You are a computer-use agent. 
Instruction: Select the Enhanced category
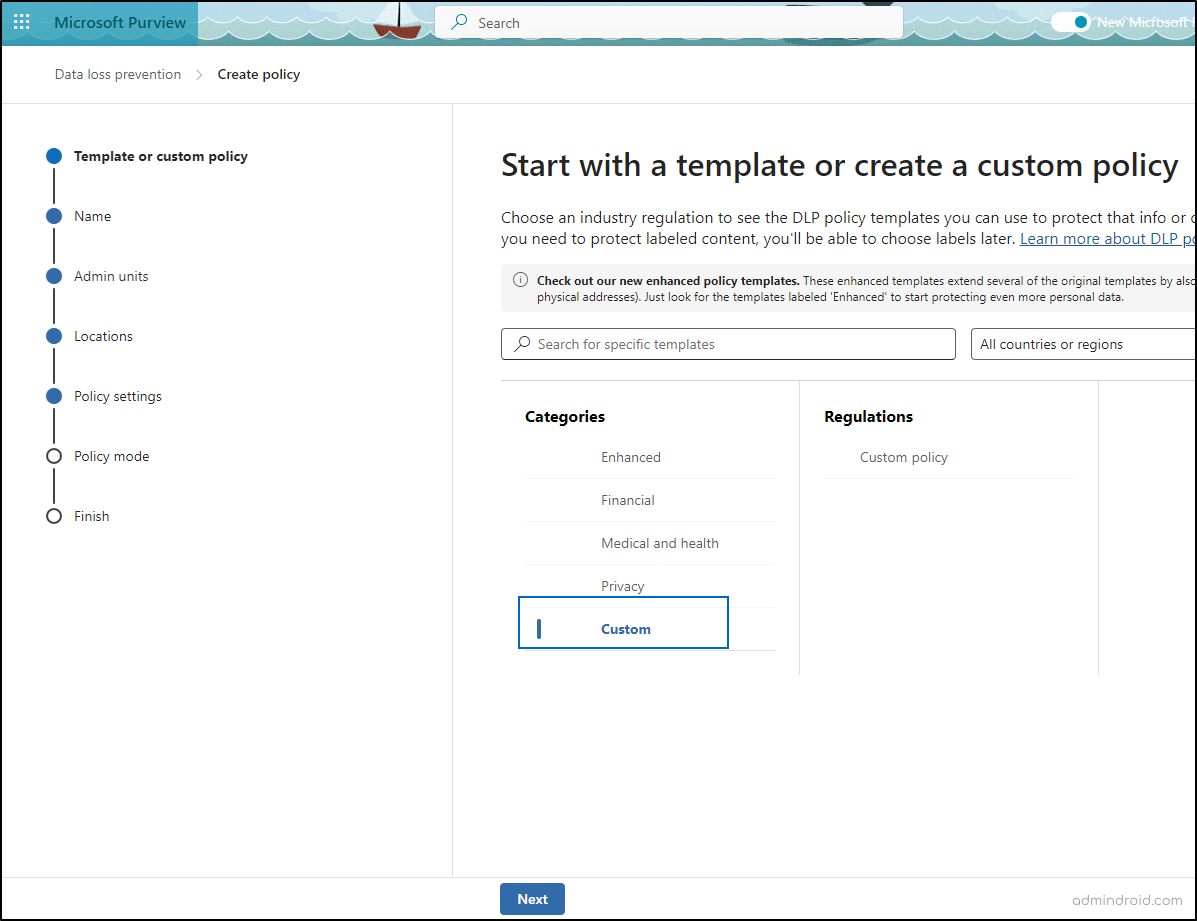[x=630, y=457]
